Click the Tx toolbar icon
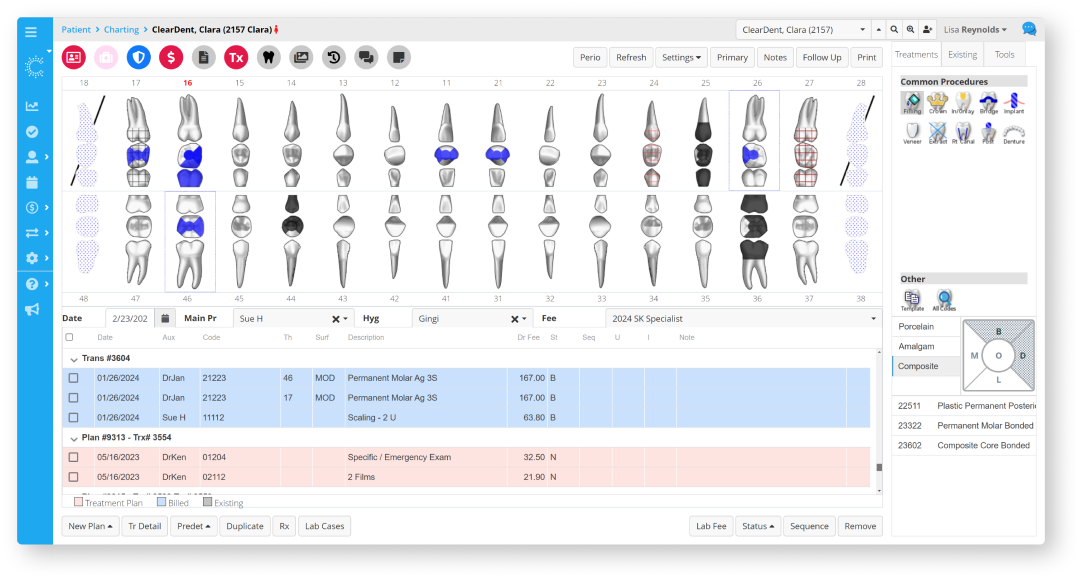 235,57
